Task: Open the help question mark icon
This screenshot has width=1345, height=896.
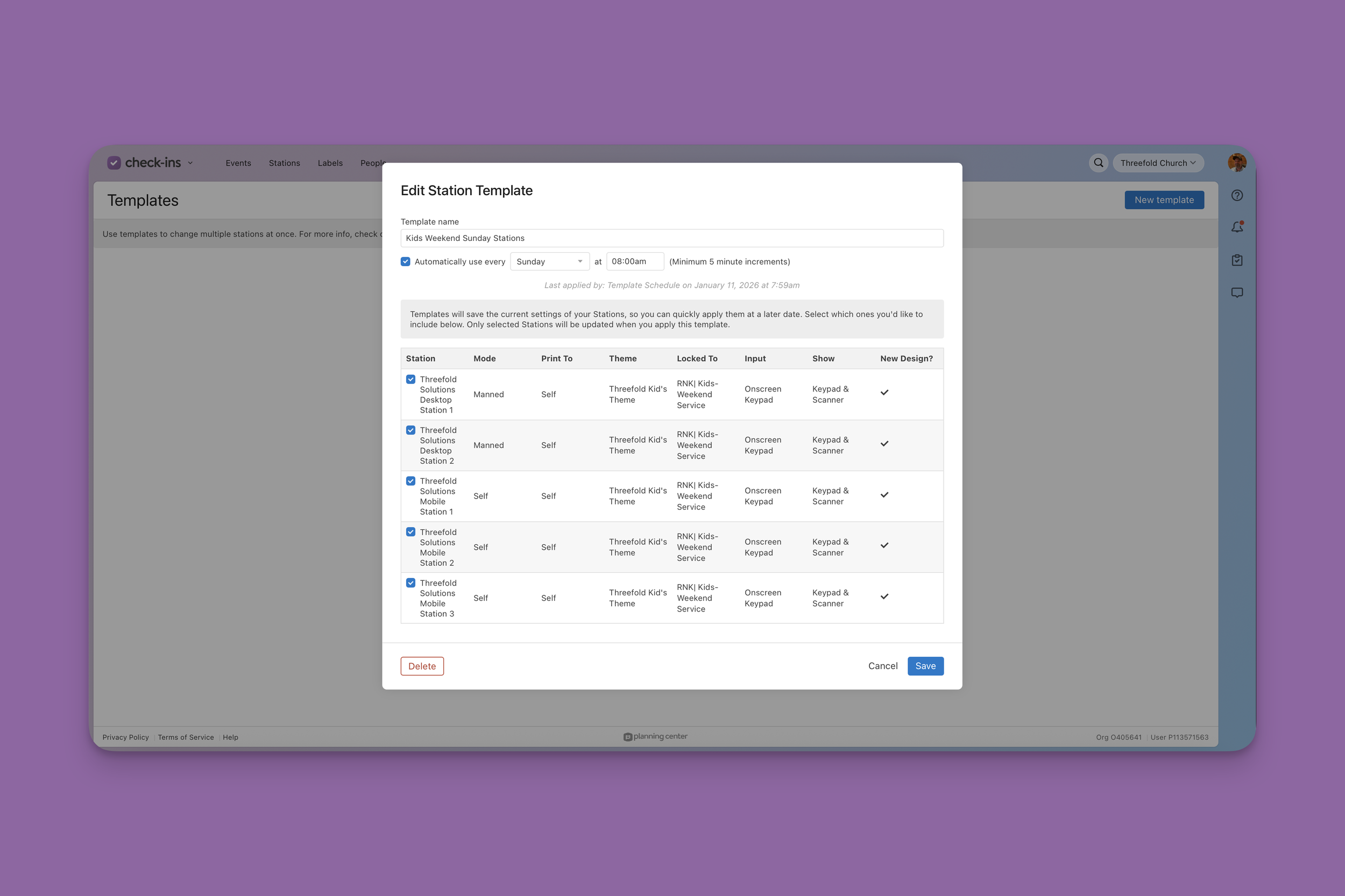Action: (x=1237, y=195)
